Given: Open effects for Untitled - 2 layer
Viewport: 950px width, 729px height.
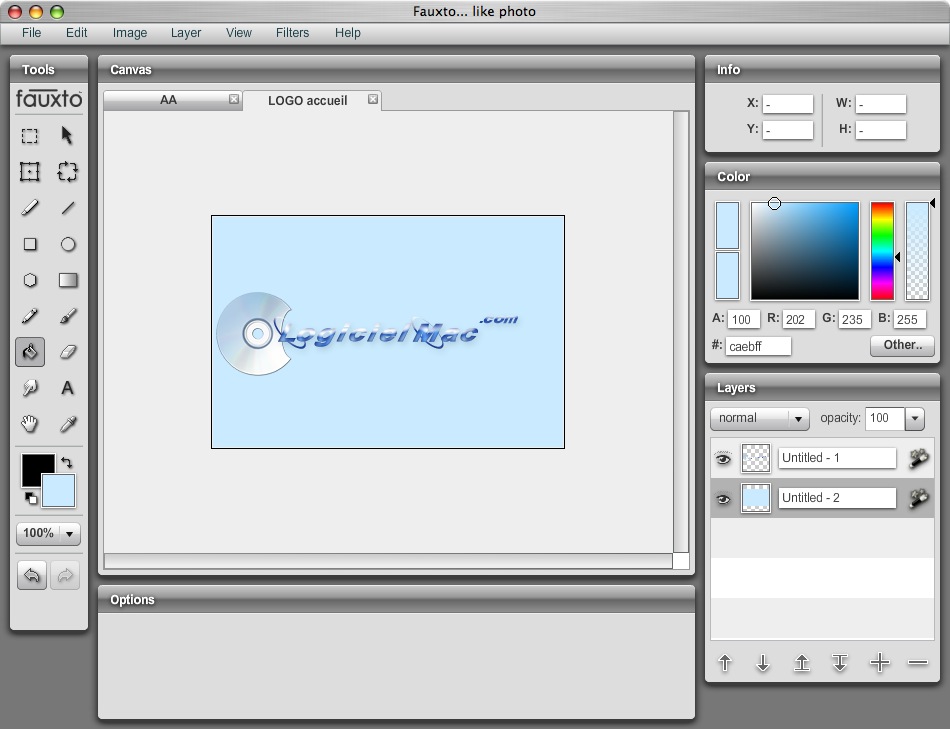Looking at the screenshot, I should (919, 499).
